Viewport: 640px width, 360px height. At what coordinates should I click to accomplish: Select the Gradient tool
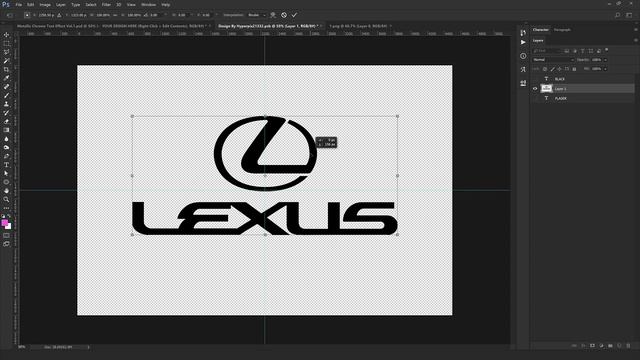pos(6,130)
